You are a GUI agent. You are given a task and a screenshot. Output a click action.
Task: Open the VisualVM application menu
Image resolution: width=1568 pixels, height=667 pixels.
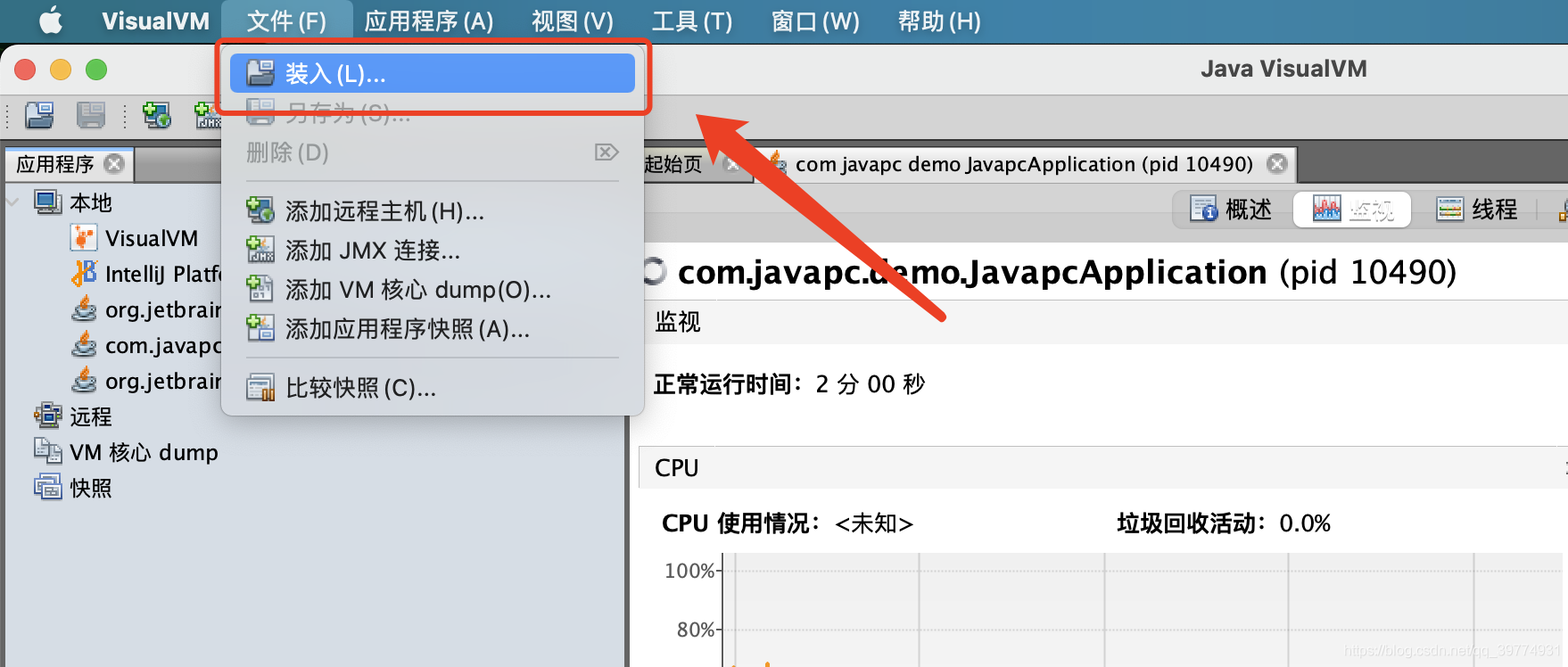coord(155,21)
